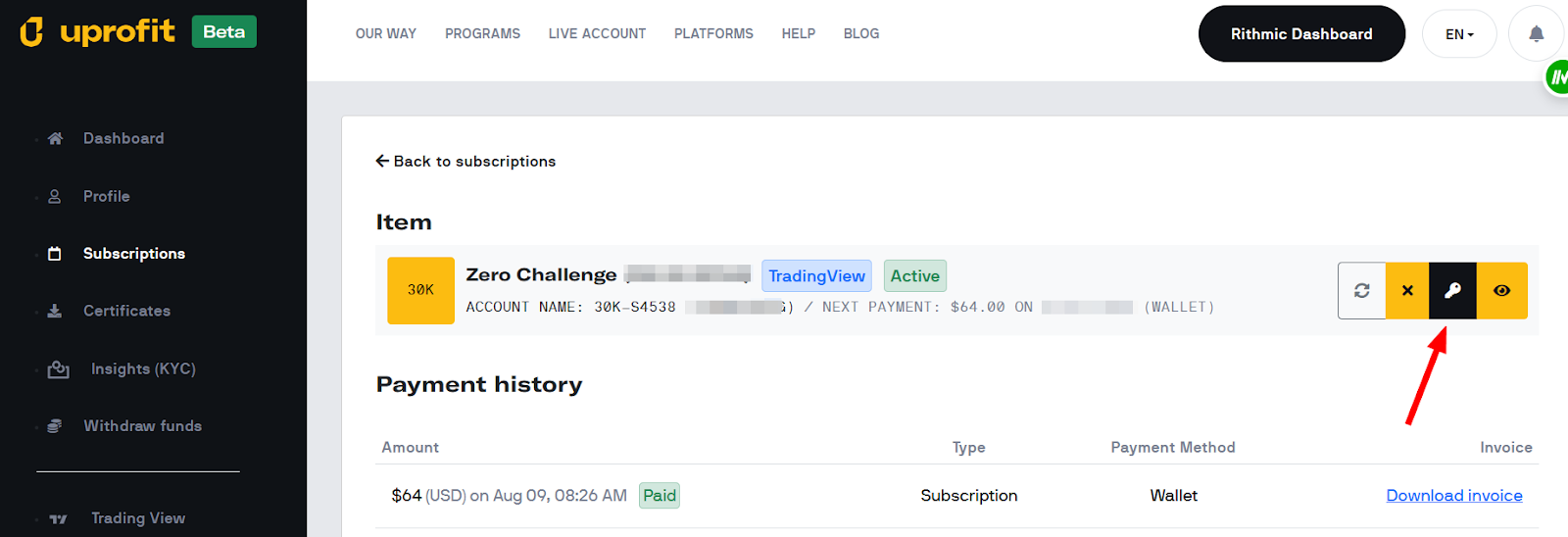Open the PROGRAMS navigation menu
The height and width of the screenshot is (537, 1568).
click(x=482, y=33)
